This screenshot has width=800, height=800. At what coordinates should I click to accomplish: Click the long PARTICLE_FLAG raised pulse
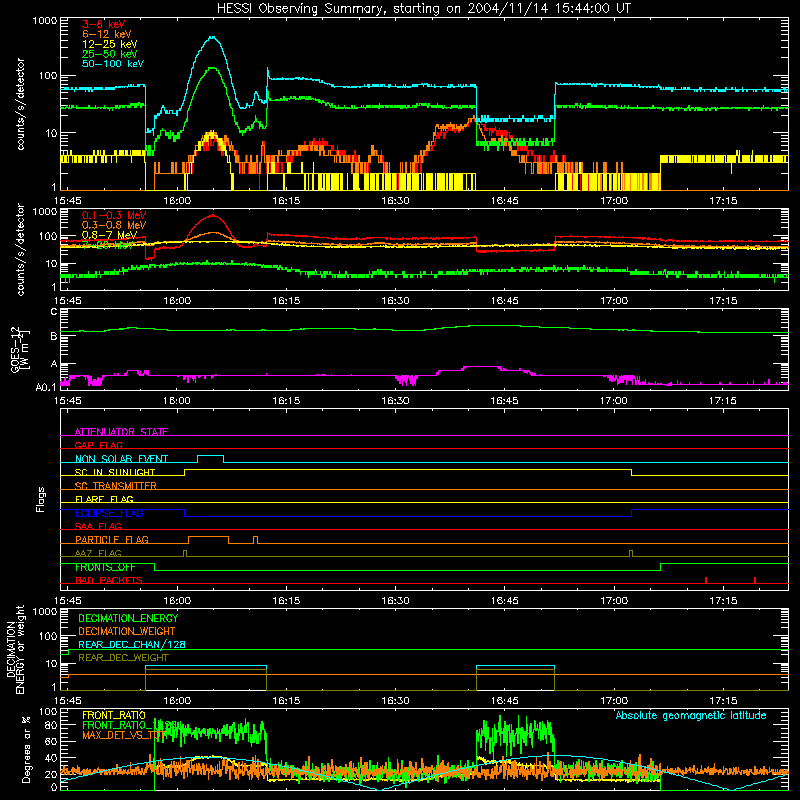click(208, 537)
